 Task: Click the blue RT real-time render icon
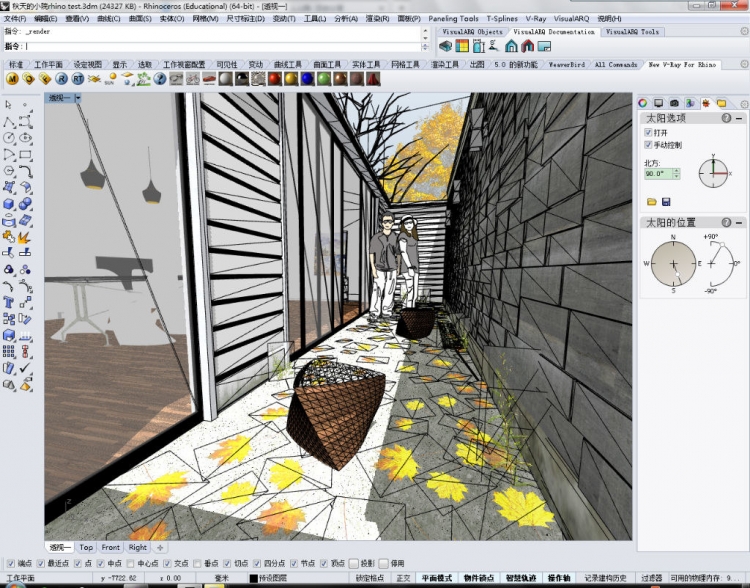(78, 78)
